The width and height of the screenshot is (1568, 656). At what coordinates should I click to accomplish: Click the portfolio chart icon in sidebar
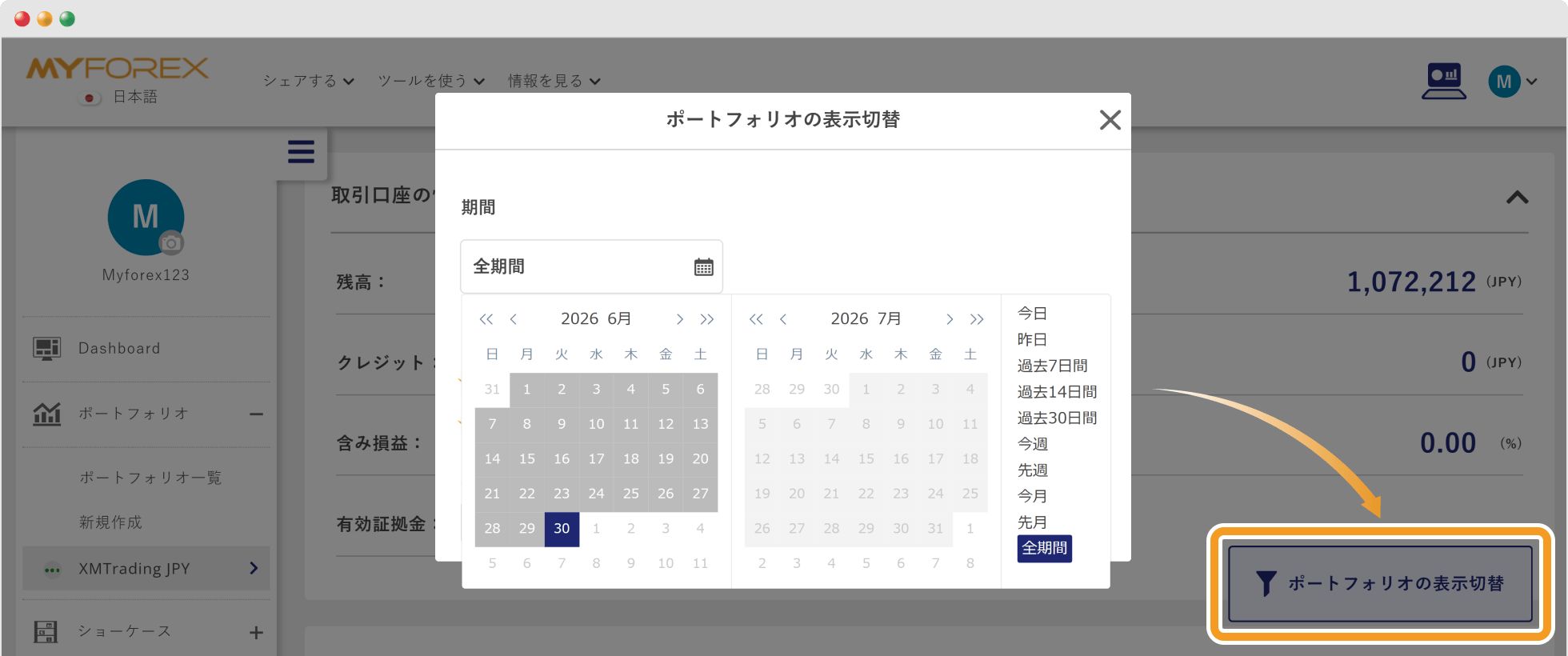coord(46,414)
